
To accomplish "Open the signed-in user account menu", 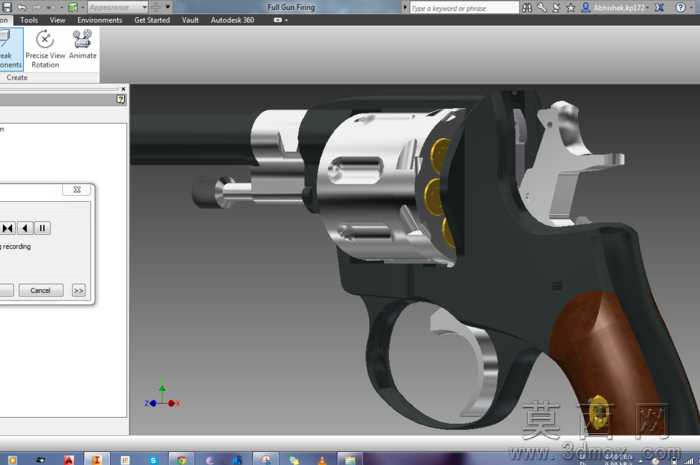I will (615, 7).
